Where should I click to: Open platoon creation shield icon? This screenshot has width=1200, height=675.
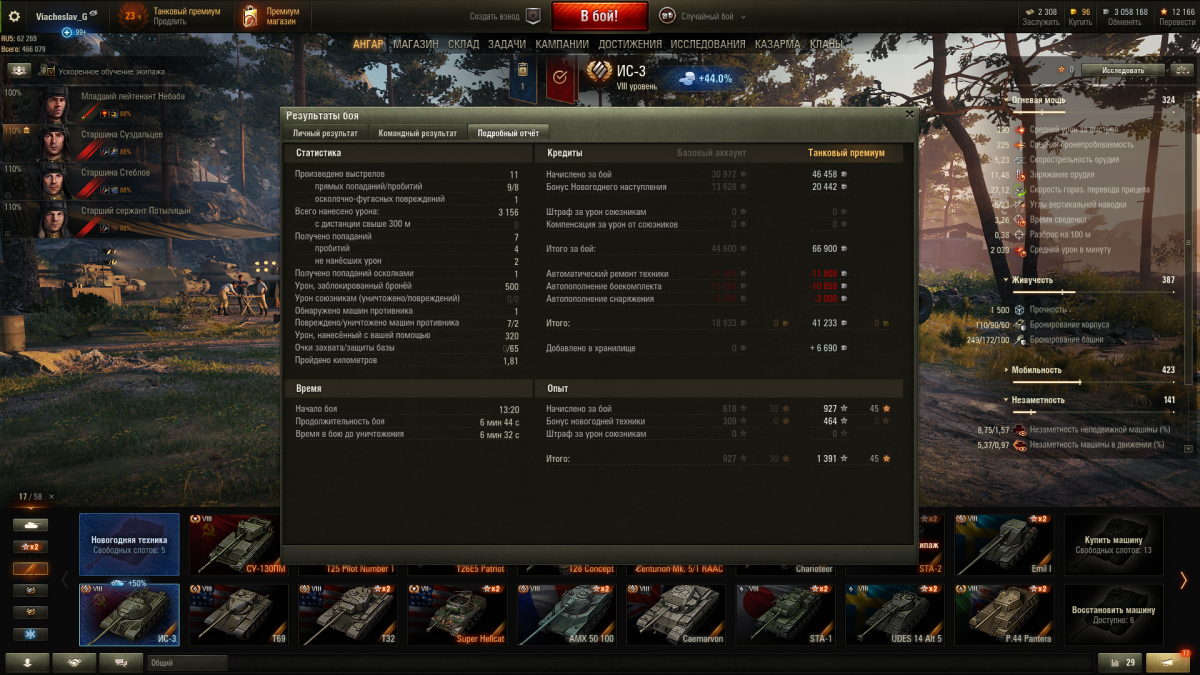coord(533,16)
